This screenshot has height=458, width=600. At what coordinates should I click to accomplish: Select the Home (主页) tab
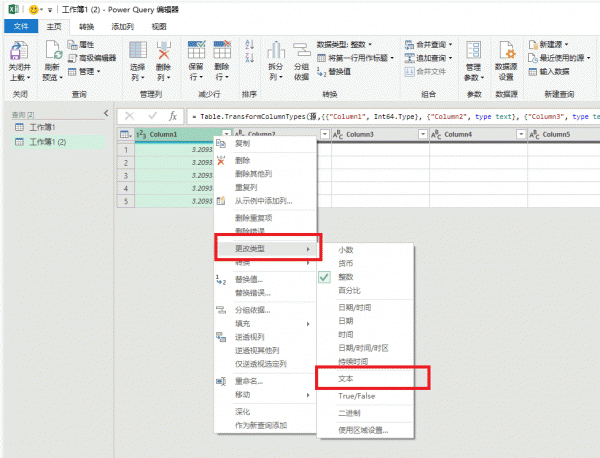(x=54, y=27)
